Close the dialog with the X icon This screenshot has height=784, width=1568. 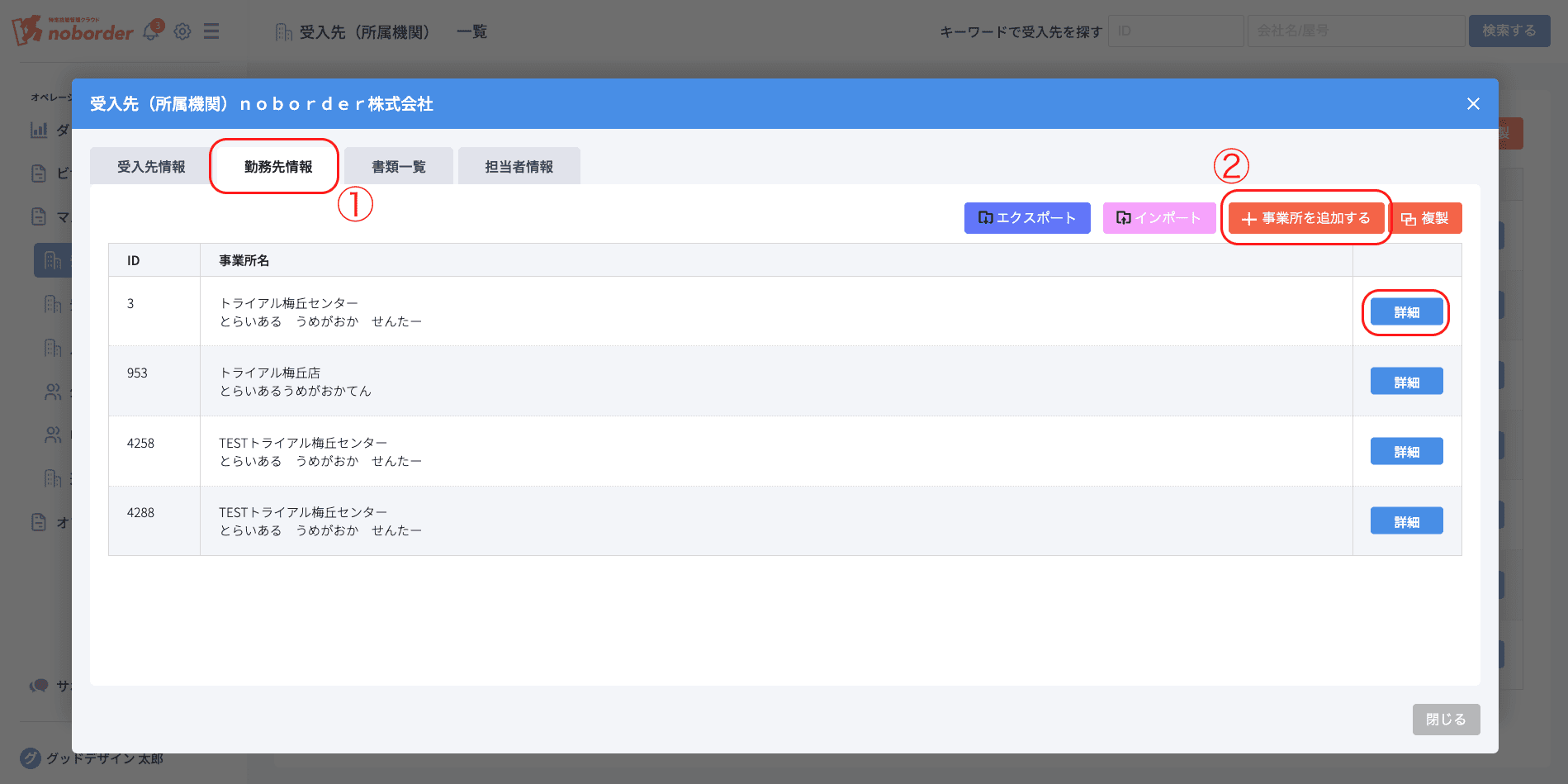(x=1473, y=104)
